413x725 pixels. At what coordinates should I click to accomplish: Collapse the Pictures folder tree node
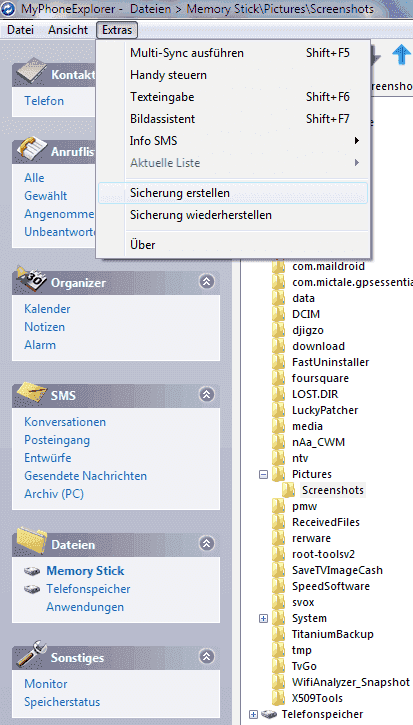(263, 474)
